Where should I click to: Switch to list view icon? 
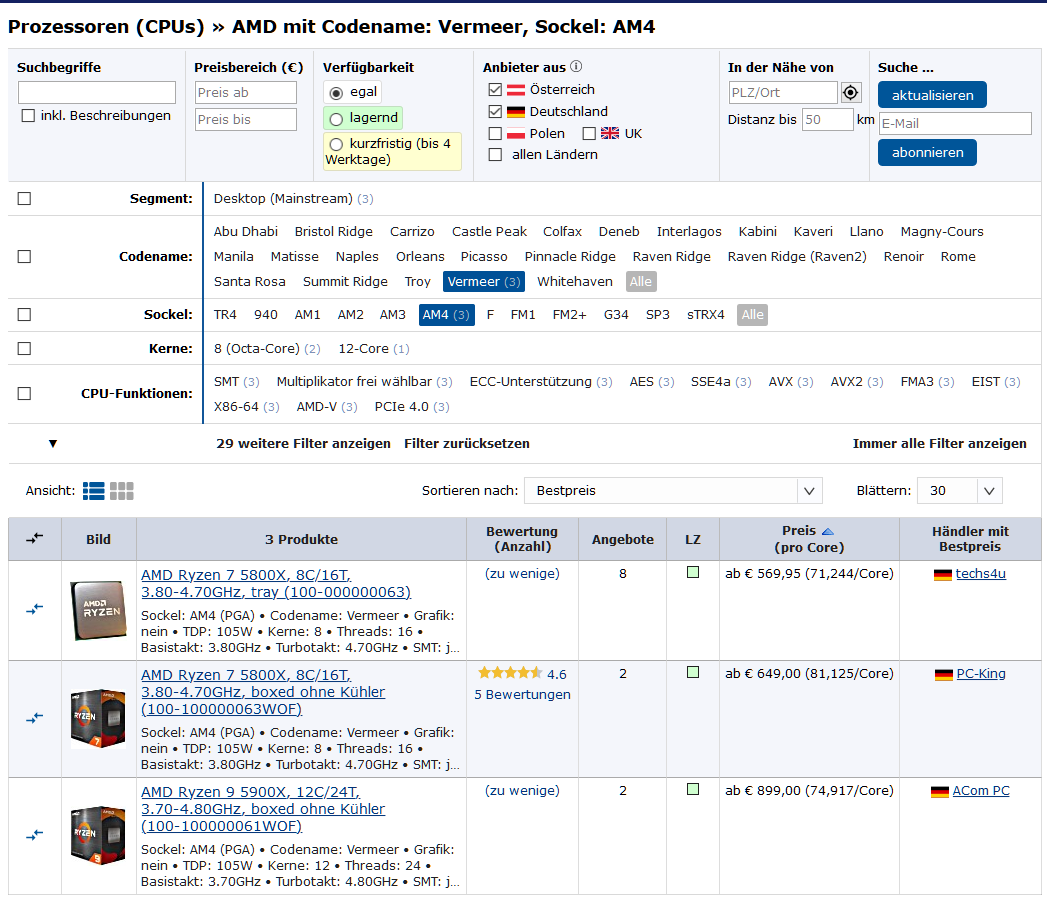(x=93, y=491)
